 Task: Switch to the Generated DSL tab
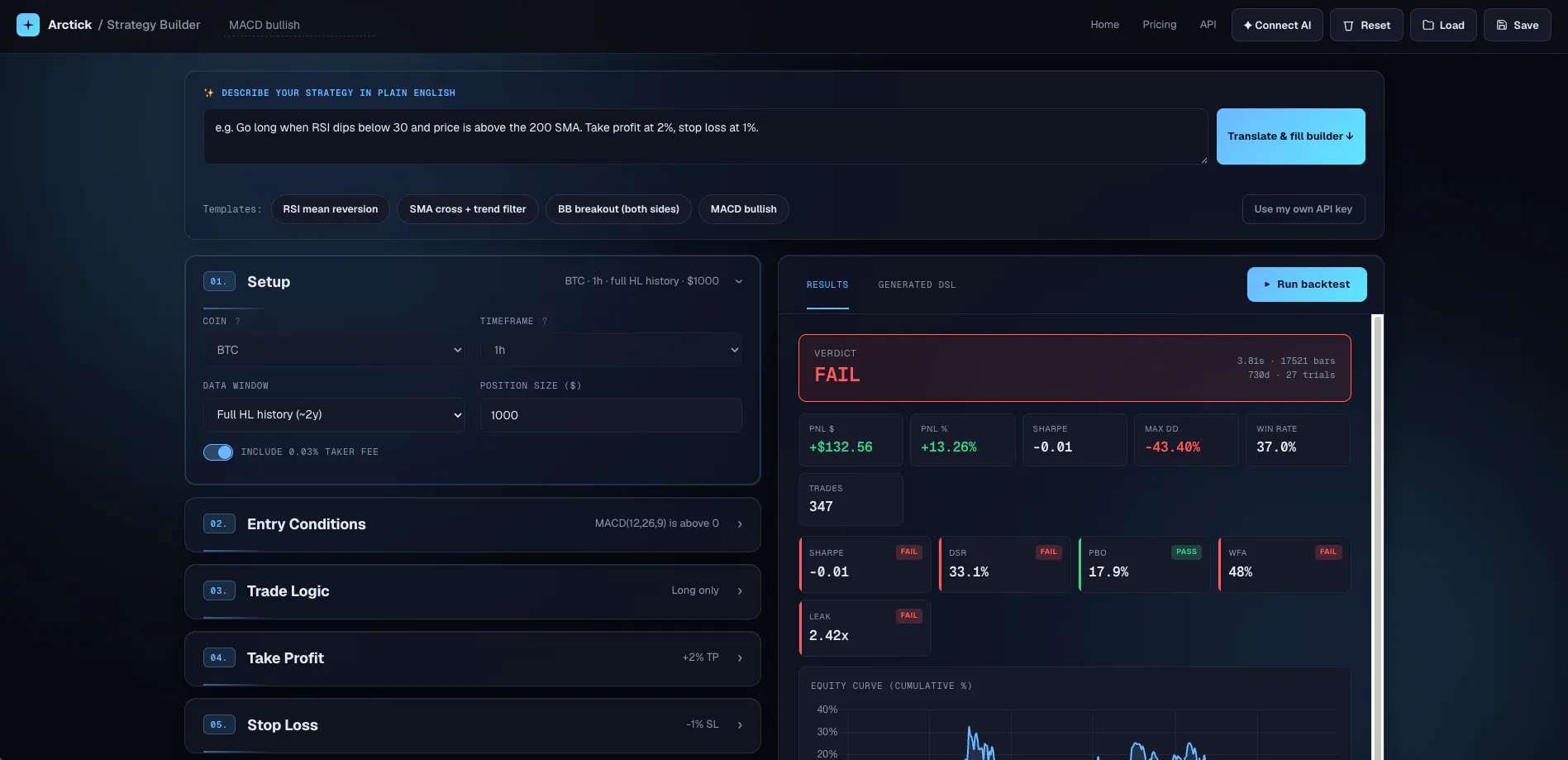tap(917, 284)
